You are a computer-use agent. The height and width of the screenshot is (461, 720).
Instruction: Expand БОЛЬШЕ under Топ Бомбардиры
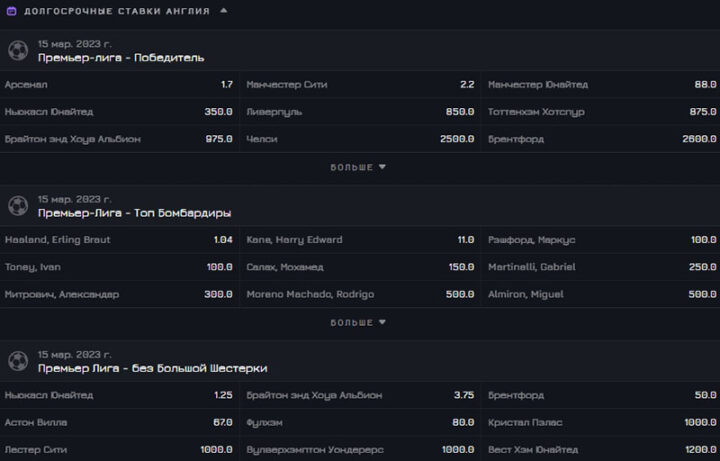click(x=359, y=323)
